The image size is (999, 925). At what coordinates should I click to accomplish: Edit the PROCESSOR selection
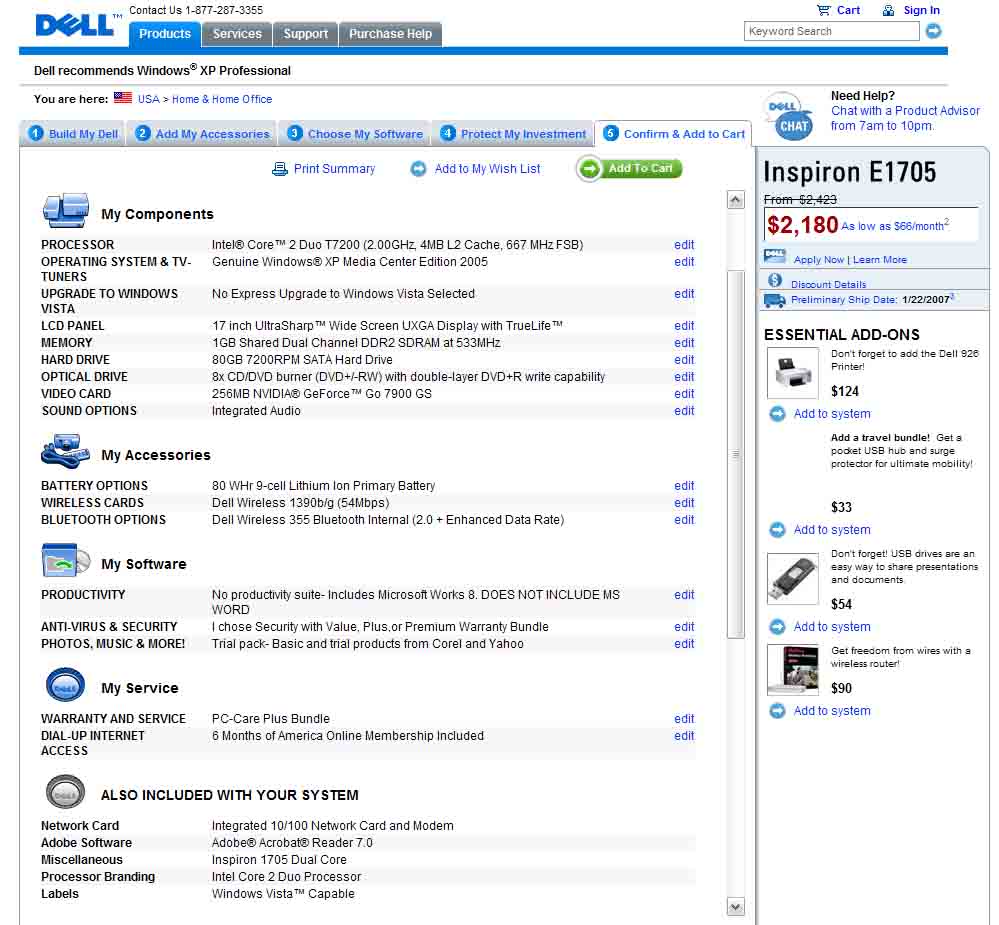[x=684, y=245]
